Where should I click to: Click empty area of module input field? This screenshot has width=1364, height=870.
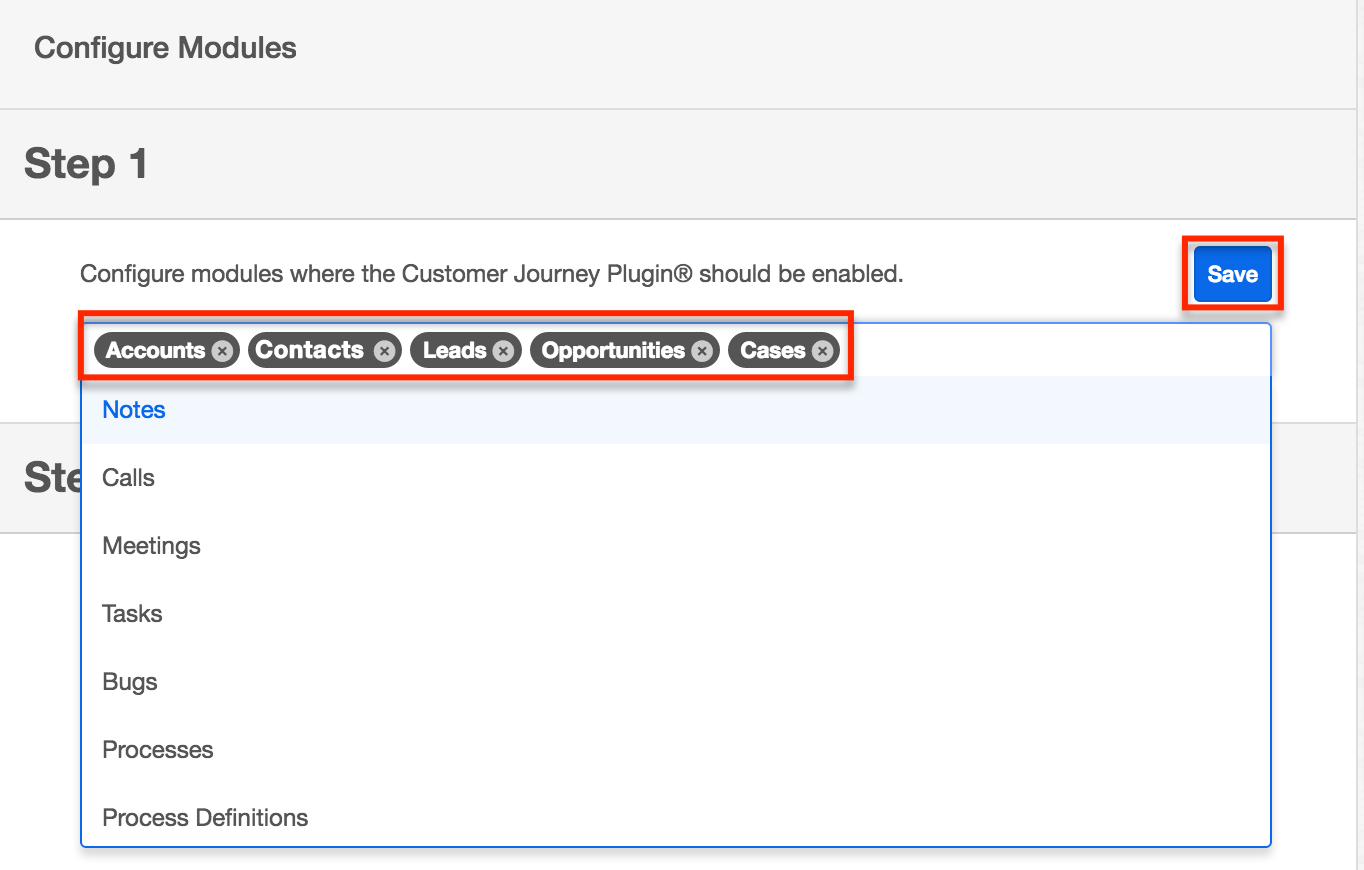coord(1050,350)
